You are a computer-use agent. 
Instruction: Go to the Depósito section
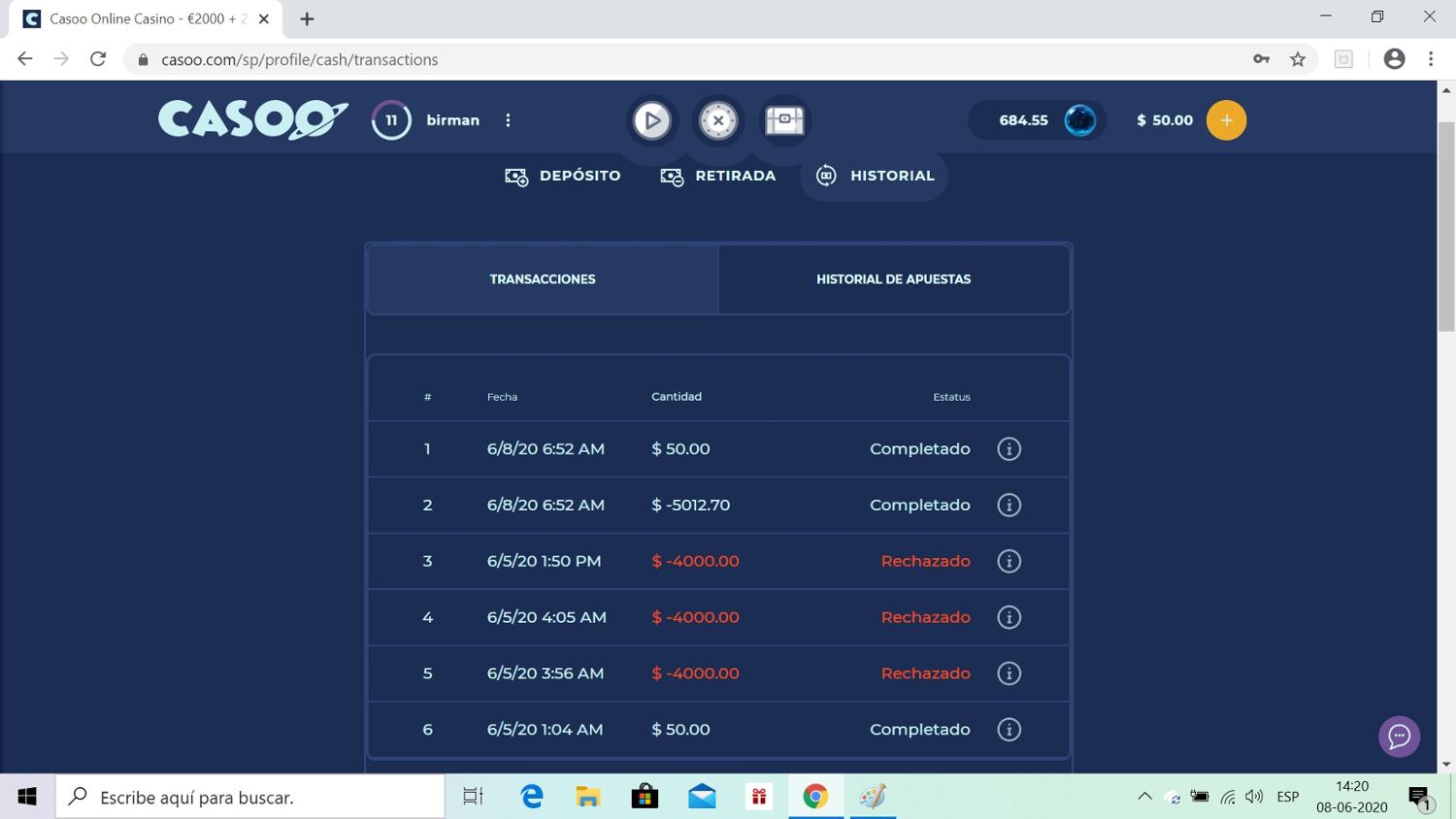(x=563, y=176)
